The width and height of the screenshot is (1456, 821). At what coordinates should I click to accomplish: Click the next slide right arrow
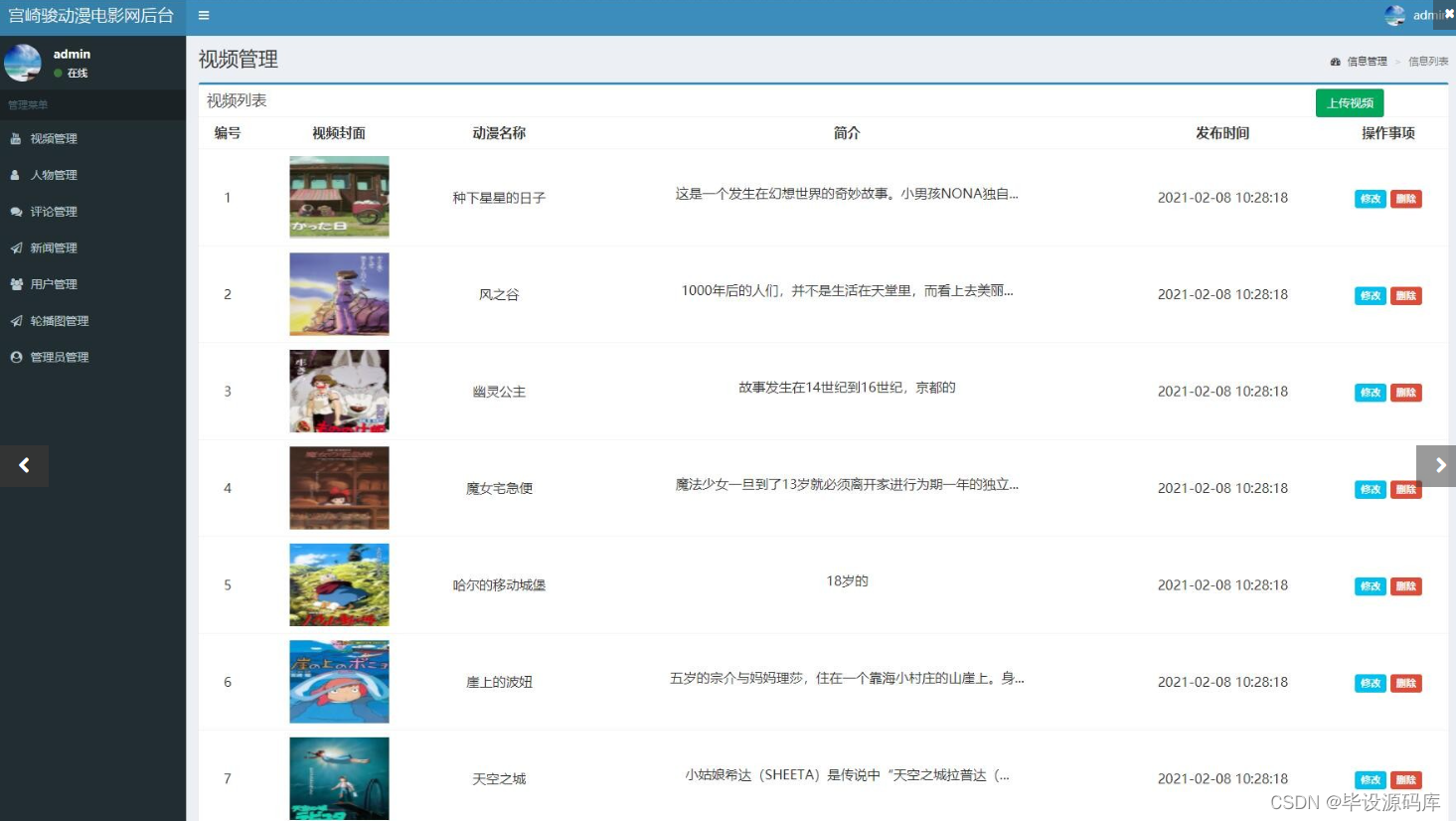coord(1437,465)
